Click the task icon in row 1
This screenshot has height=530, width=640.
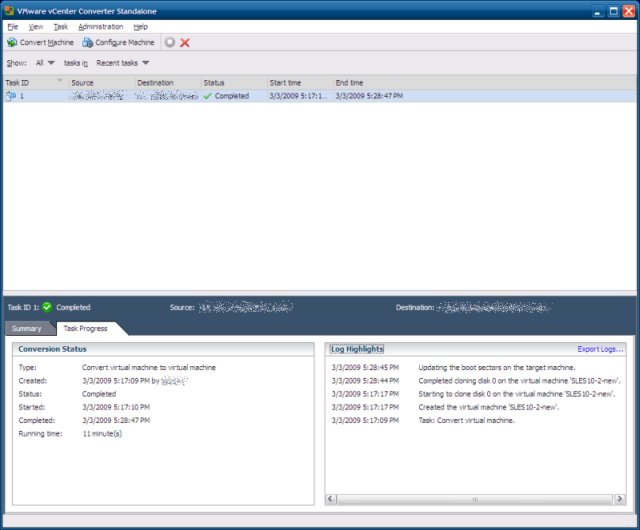click(11, 97)
